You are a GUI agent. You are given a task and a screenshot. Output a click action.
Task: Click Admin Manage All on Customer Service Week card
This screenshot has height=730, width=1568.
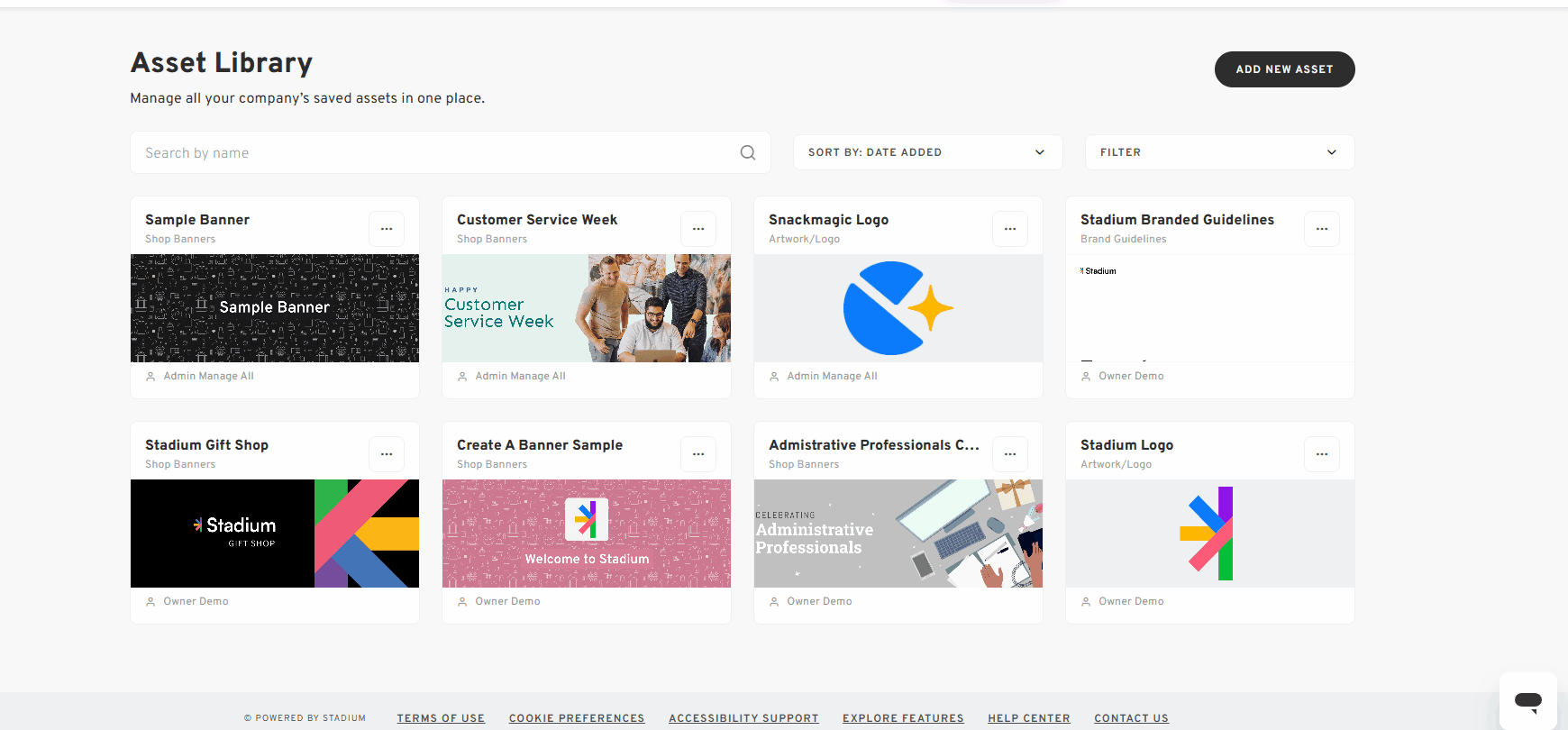pos(520,376)
